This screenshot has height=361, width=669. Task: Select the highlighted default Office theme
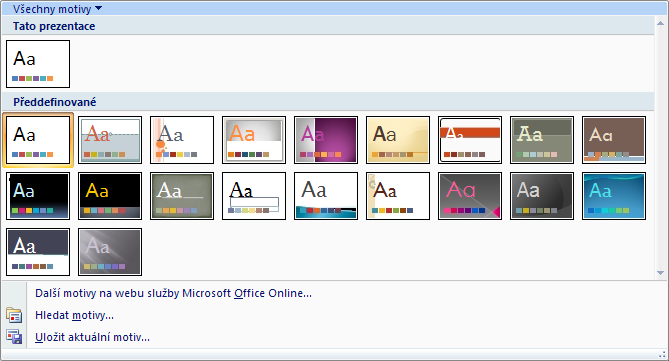38,140
